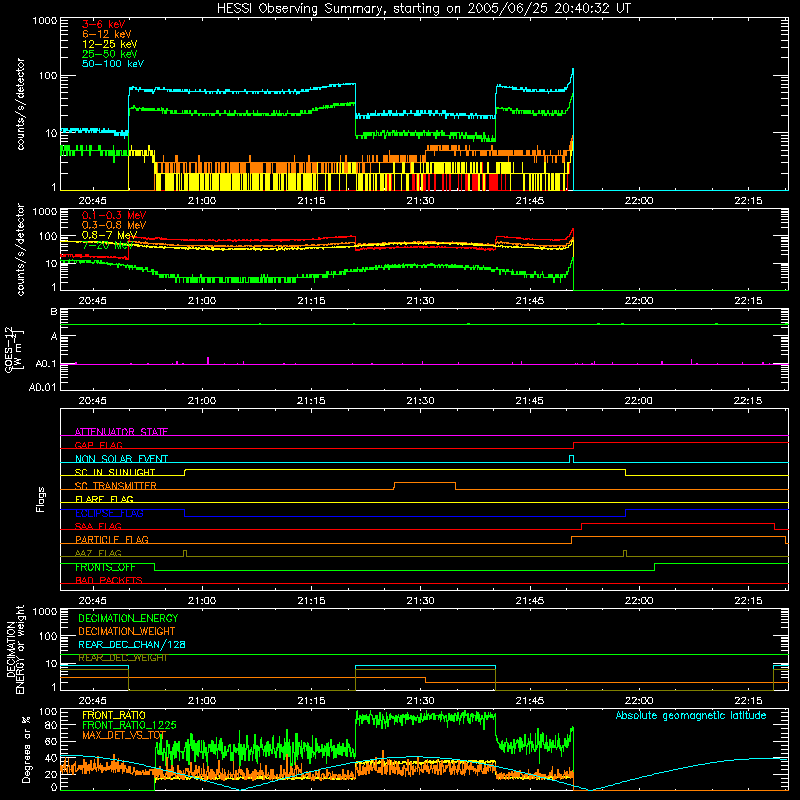Select the NON_SOLAR_EVENT flag label
This screenshot has height=800, width=800.
point(121,459)
